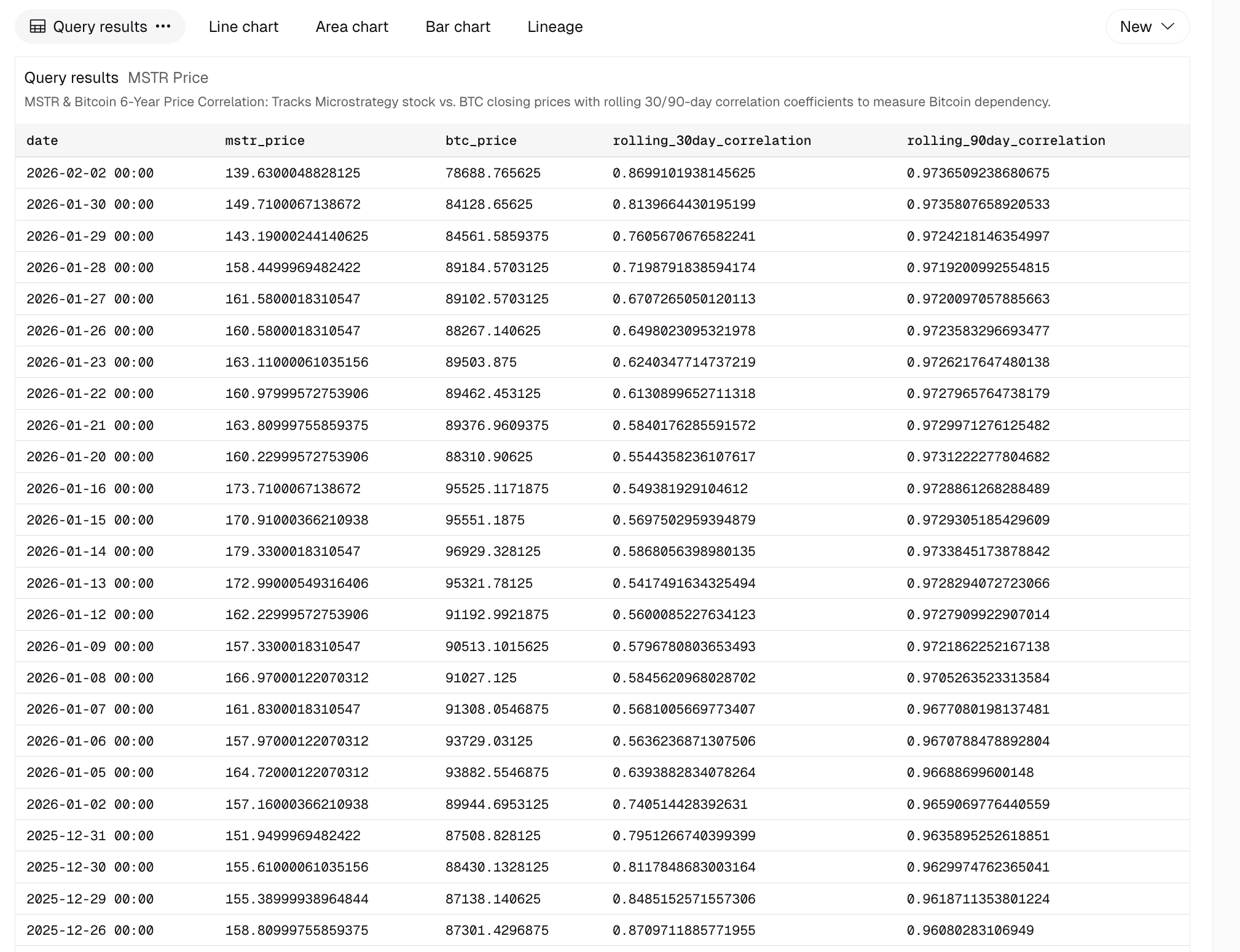Switch to the Area chart tab
Viewport: 1240px width, 952px height.
[x=351, y=26]
